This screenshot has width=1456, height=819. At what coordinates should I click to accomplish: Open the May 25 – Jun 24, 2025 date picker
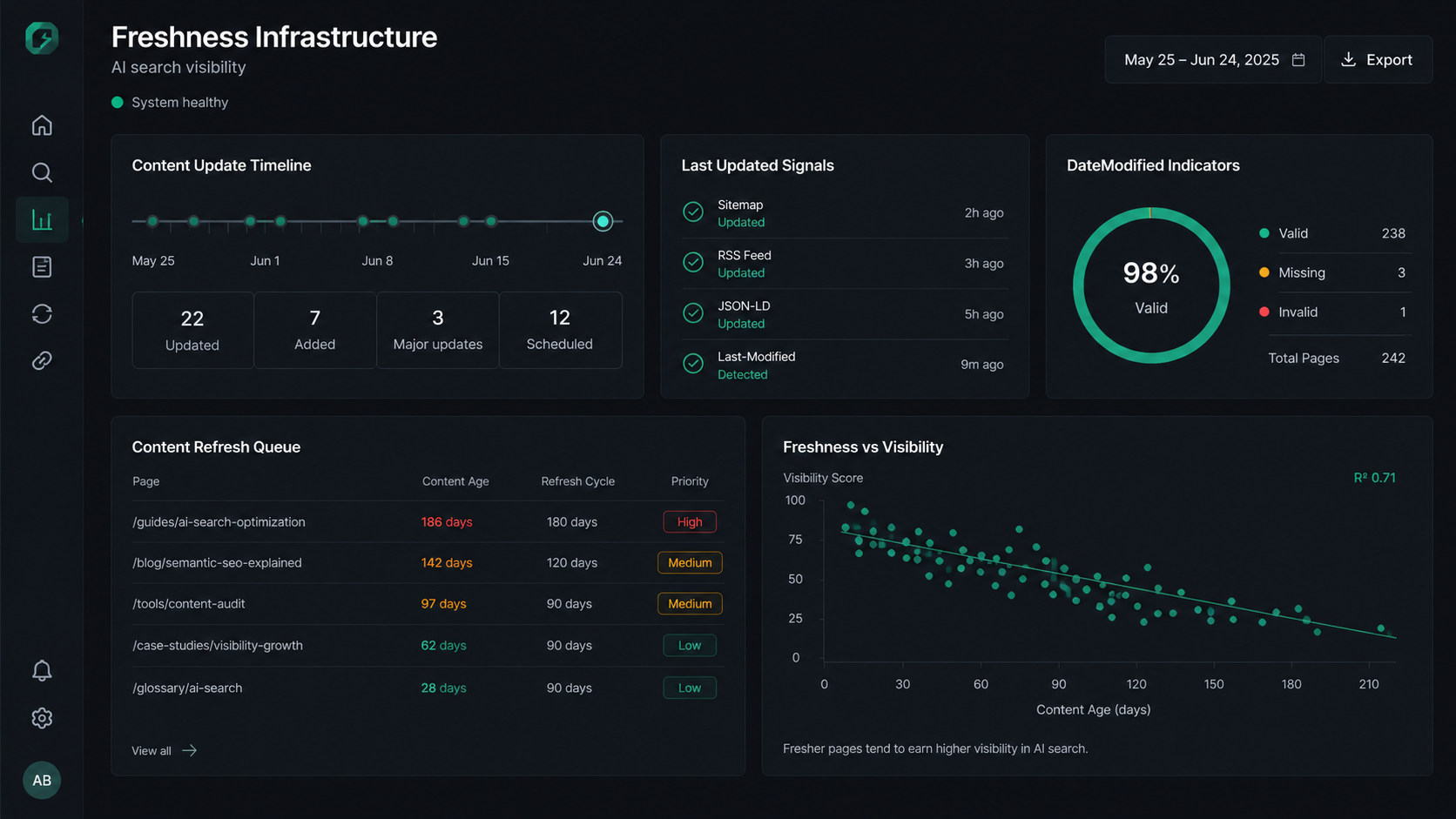click(x=1213, y=59)
